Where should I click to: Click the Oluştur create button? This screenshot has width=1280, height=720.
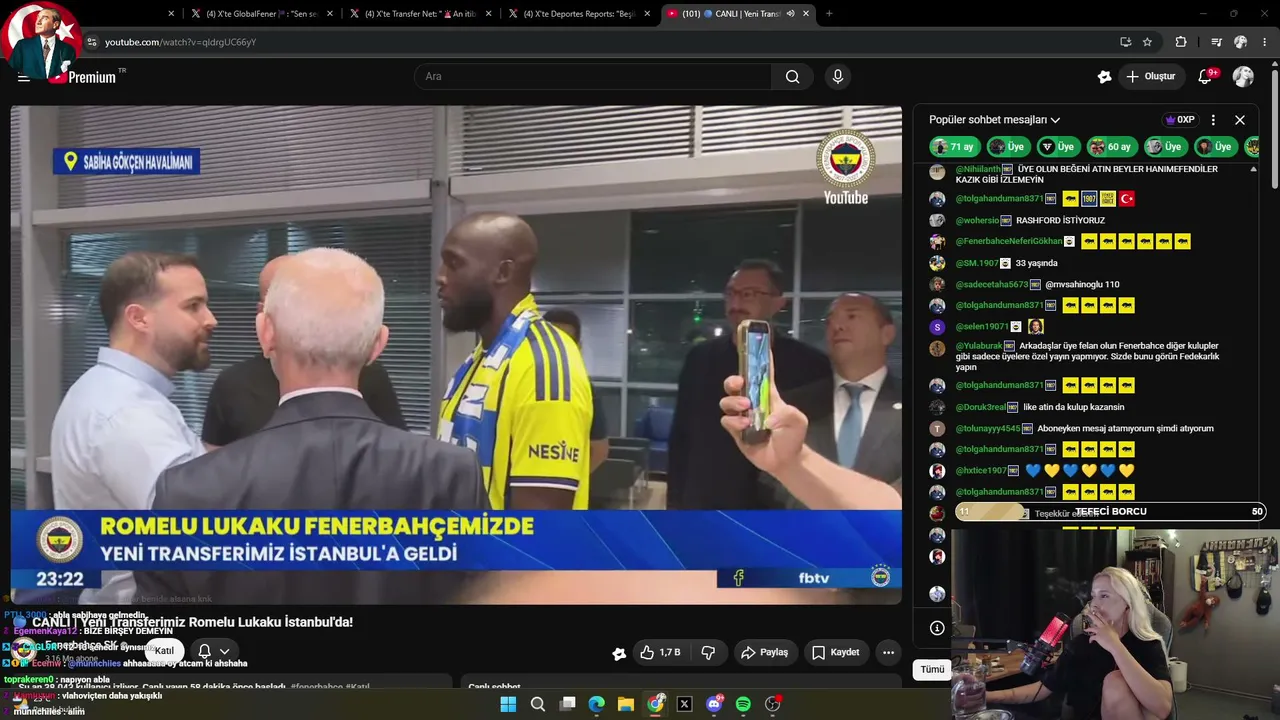point(1151,77)
